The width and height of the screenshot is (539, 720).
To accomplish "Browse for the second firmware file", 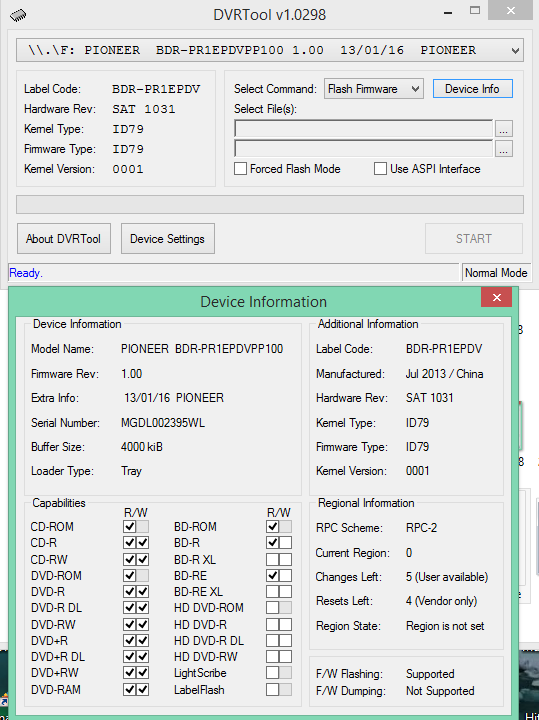I will (x=504, y=149).
